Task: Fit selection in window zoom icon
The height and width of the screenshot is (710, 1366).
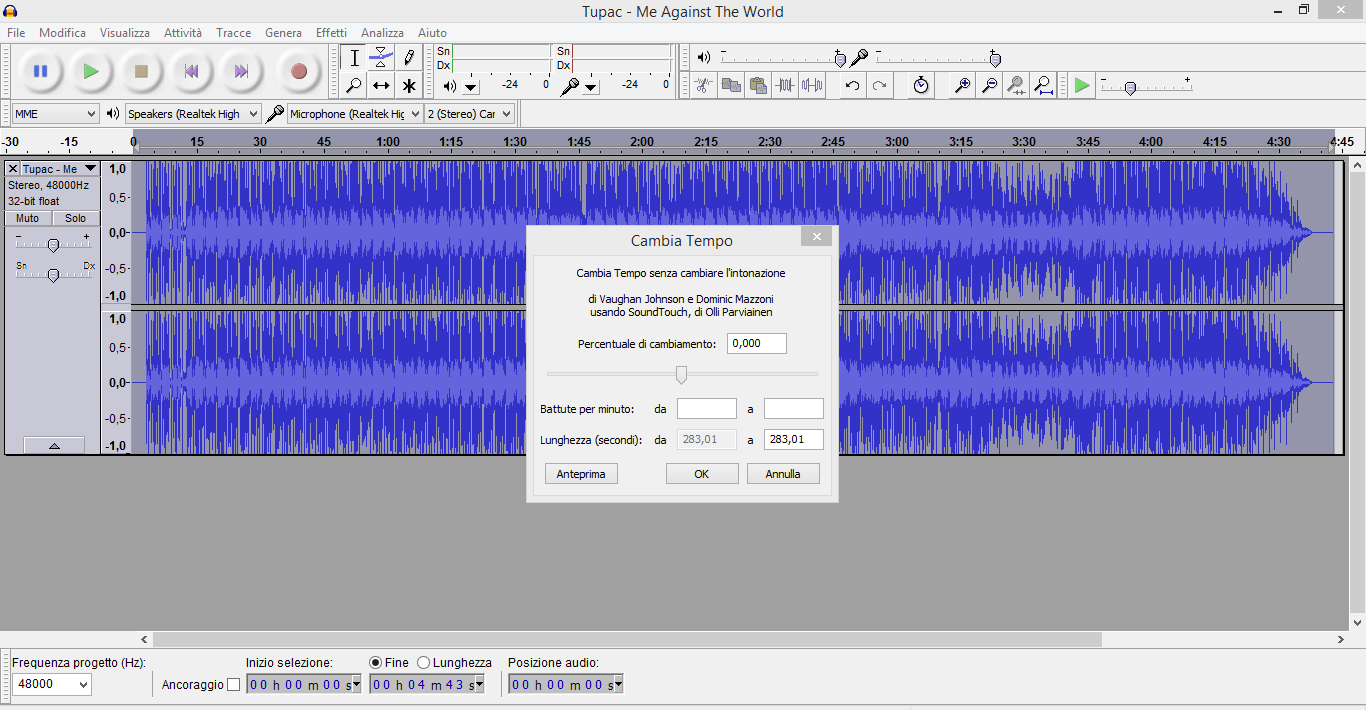Action: (x=1016, y=86)
